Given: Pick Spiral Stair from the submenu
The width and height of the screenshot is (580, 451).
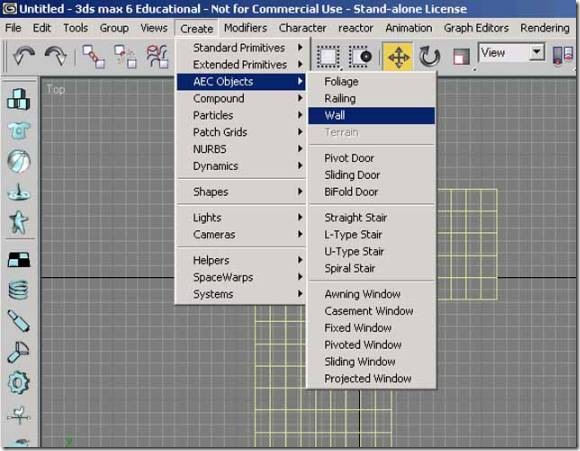Looking at the screenshot, I should [372, 268].
